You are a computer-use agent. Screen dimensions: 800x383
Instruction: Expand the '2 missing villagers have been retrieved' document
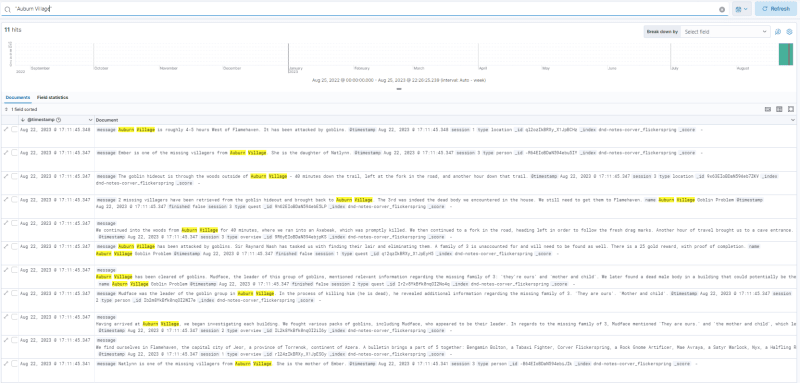point(6,200)
